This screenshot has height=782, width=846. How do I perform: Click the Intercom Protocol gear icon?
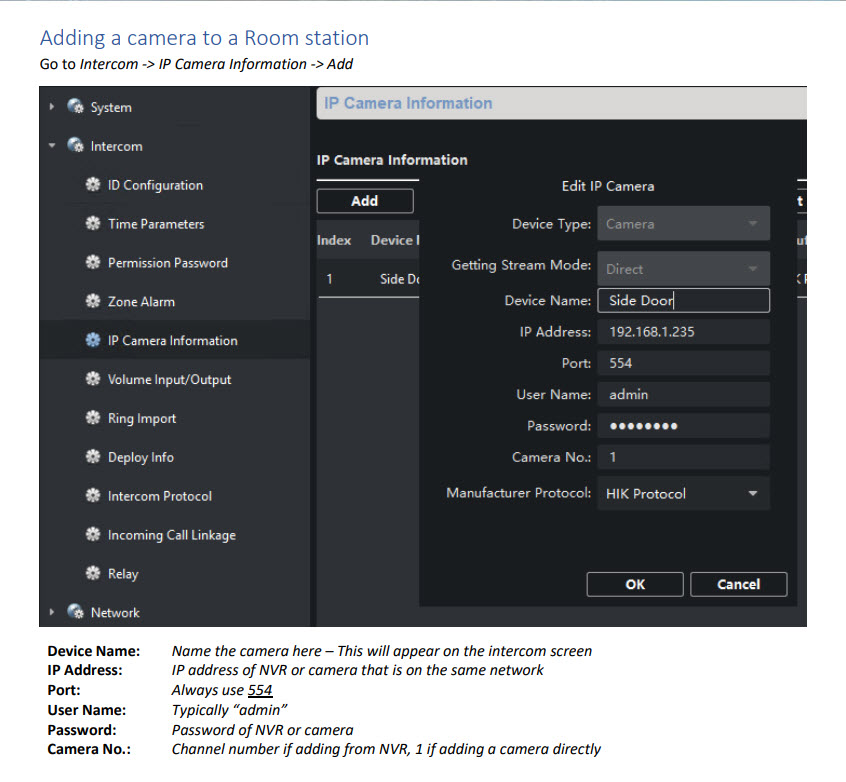[93, 495]
